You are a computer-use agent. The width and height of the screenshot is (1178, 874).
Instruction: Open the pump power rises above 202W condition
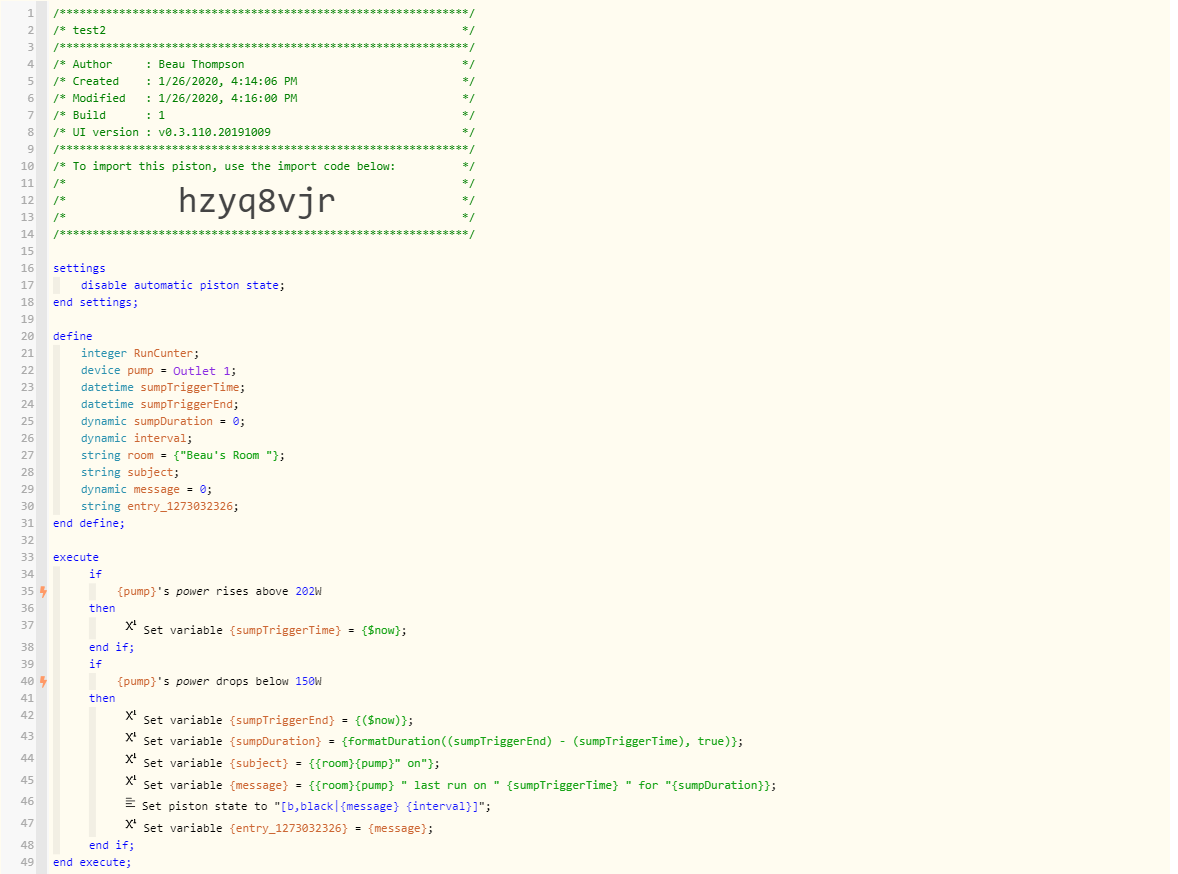pyautogui.click(x=219, y=591)
